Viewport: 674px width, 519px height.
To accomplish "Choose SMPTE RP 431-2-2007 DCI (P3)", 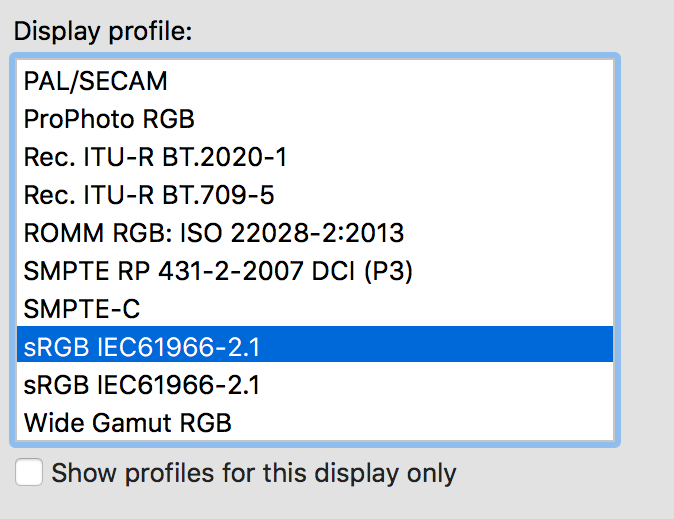I will (x=218, y=271).
